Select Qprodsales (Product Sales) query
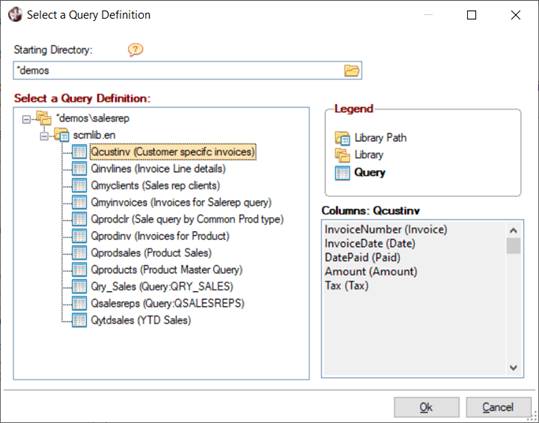539x423 pixels. pos(151,253)
